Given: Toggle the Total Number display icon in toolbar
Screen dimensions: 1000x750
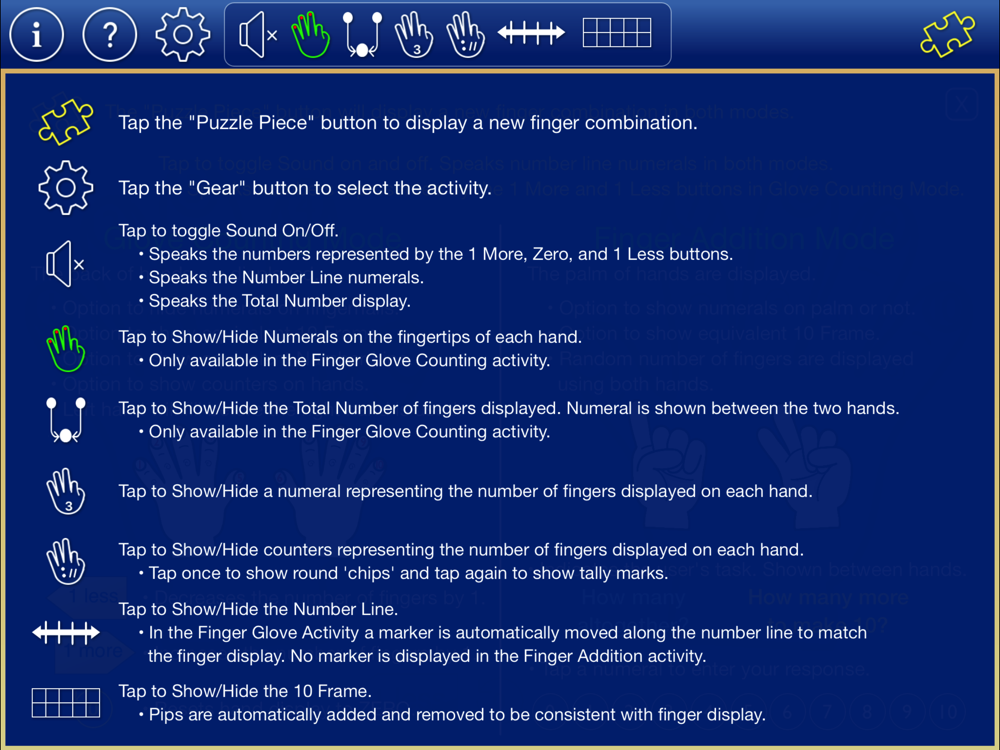Looking at the screenshot, I should click(362, 34).
